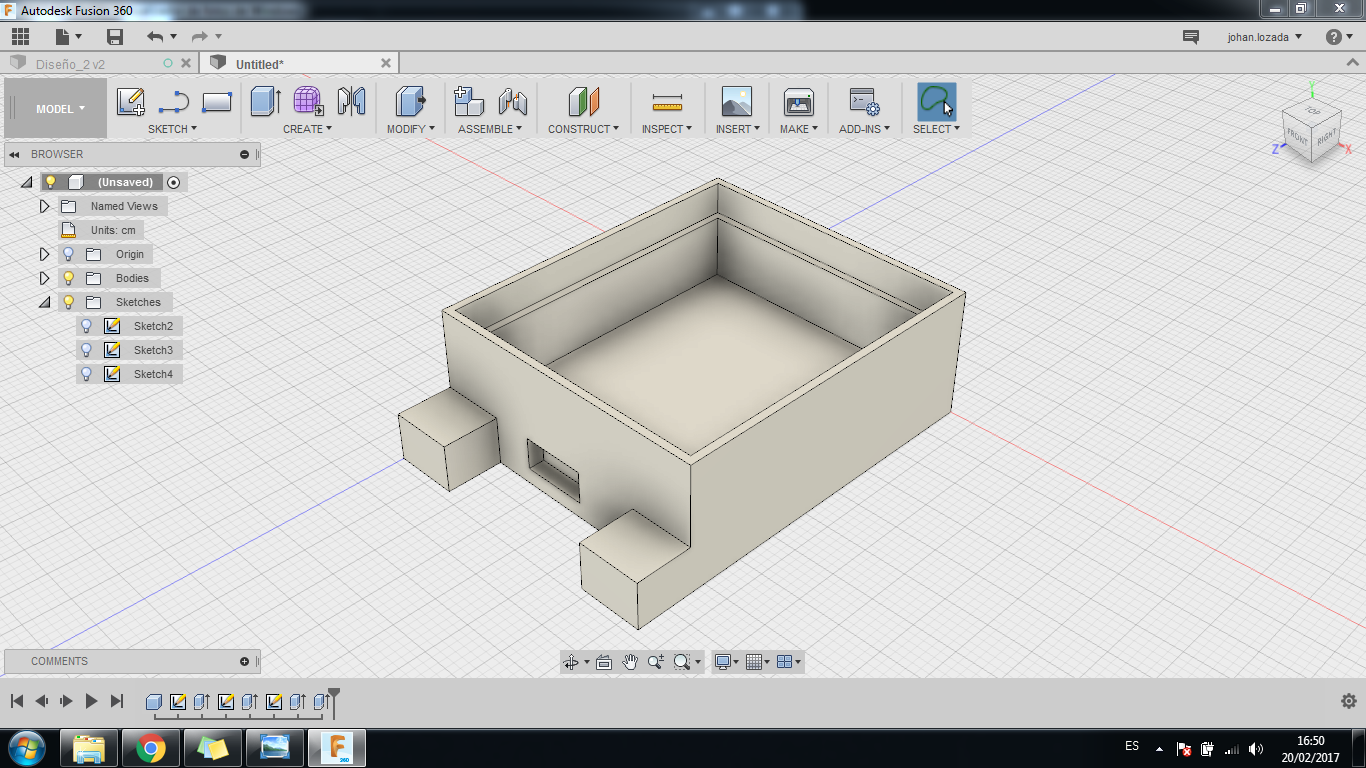Open the notifications comment icon
This screenshot has height=768, width=1366.
click(1191, 37)
